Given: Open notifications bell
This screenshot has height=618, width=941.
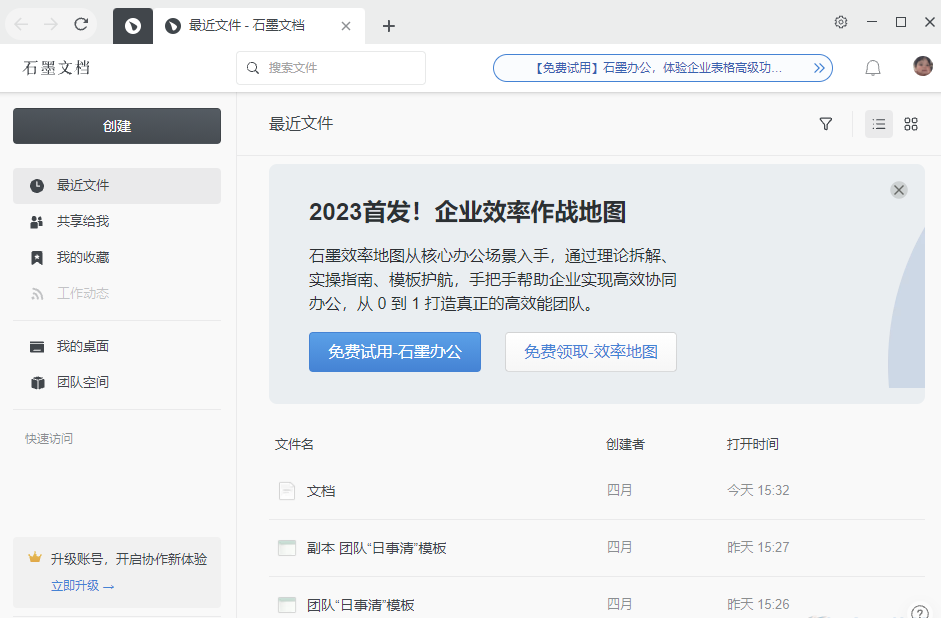Looking at the screenshot, I should click(873, 68).
